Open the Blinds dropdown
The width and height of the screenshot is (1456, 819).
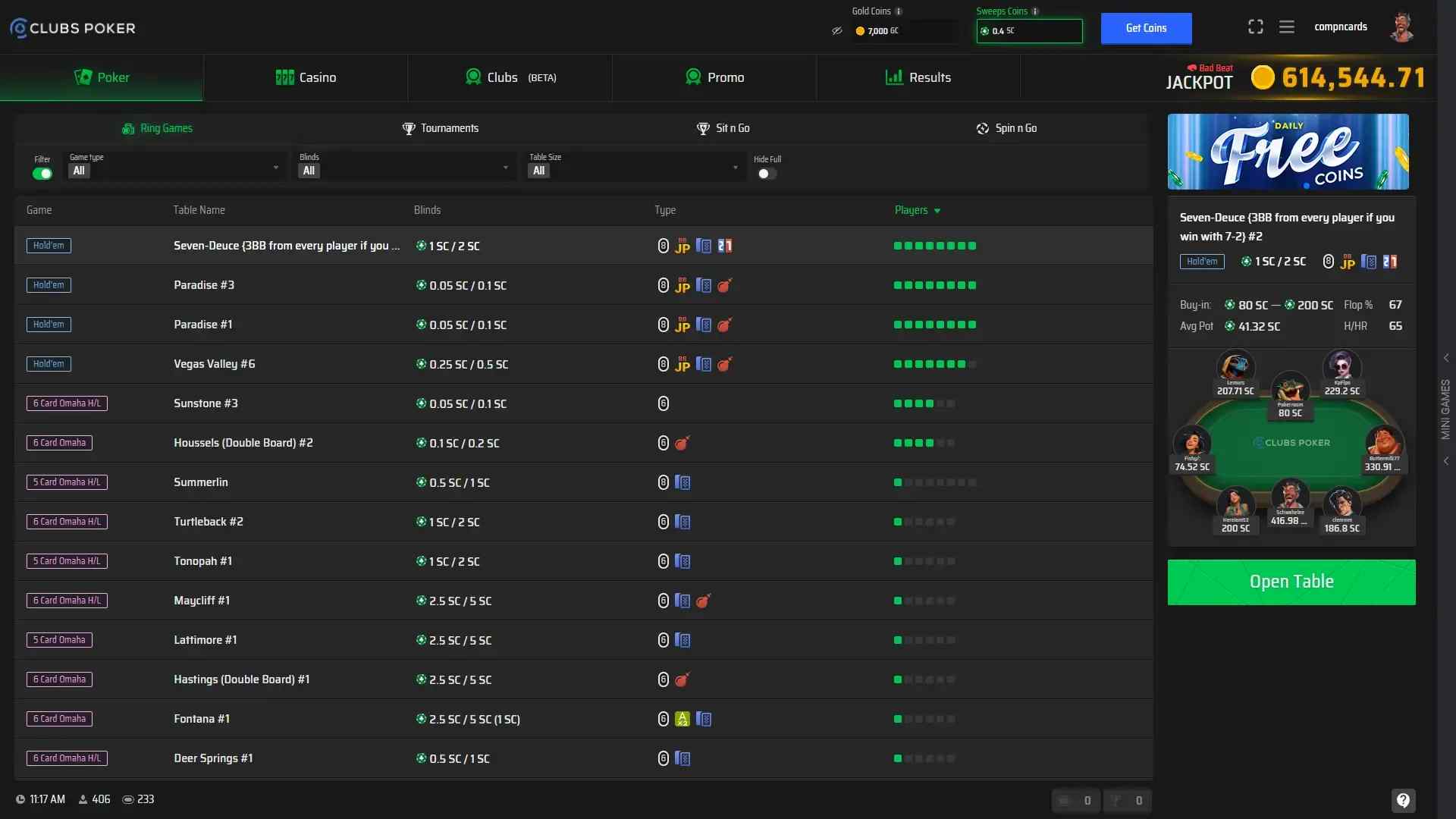(405, 165)
